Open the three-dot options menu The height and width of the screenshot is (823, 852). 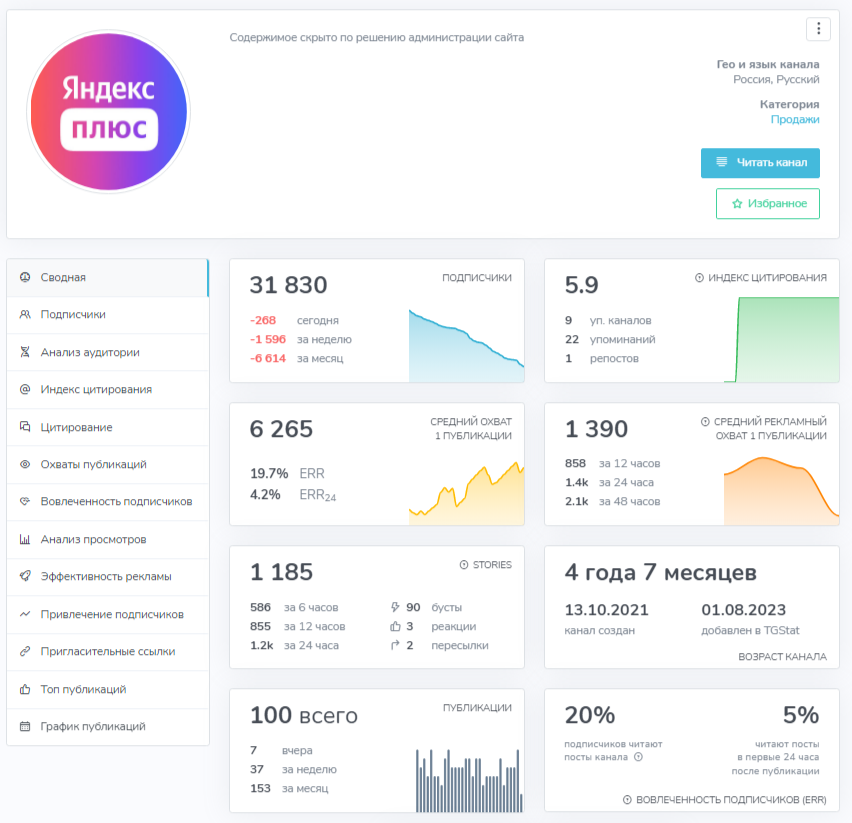click(x=818, y=29)
